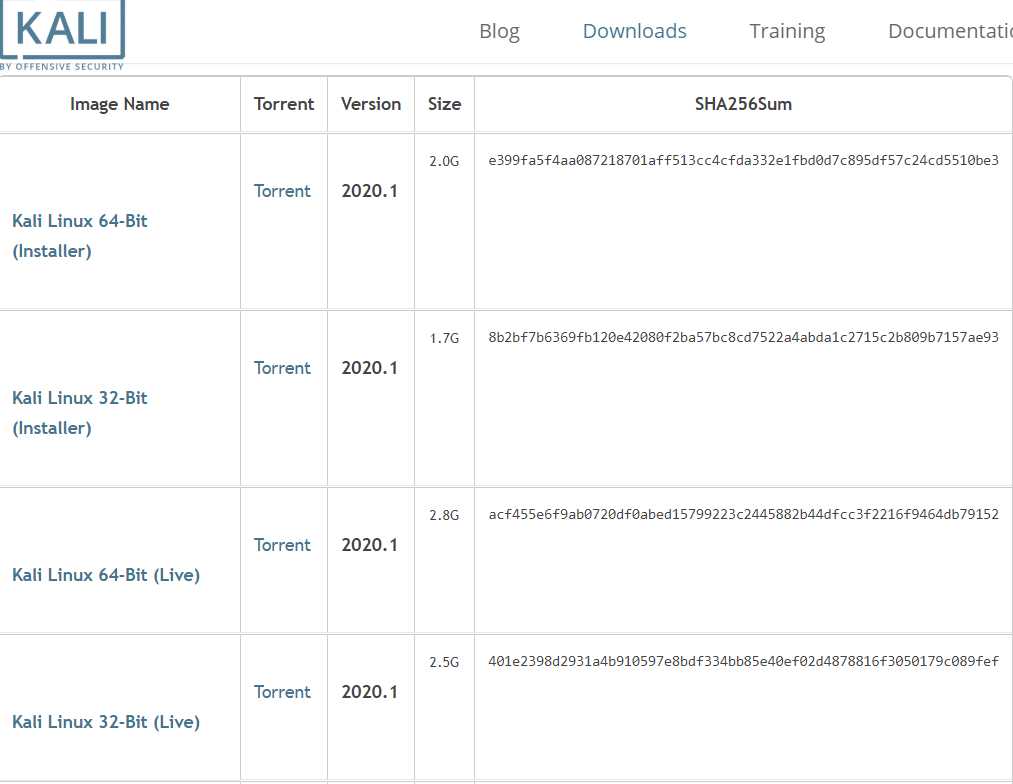Select SHA256 hash starting with 8b2bf7b6
1013x784 pixels.
coord(744,337)
